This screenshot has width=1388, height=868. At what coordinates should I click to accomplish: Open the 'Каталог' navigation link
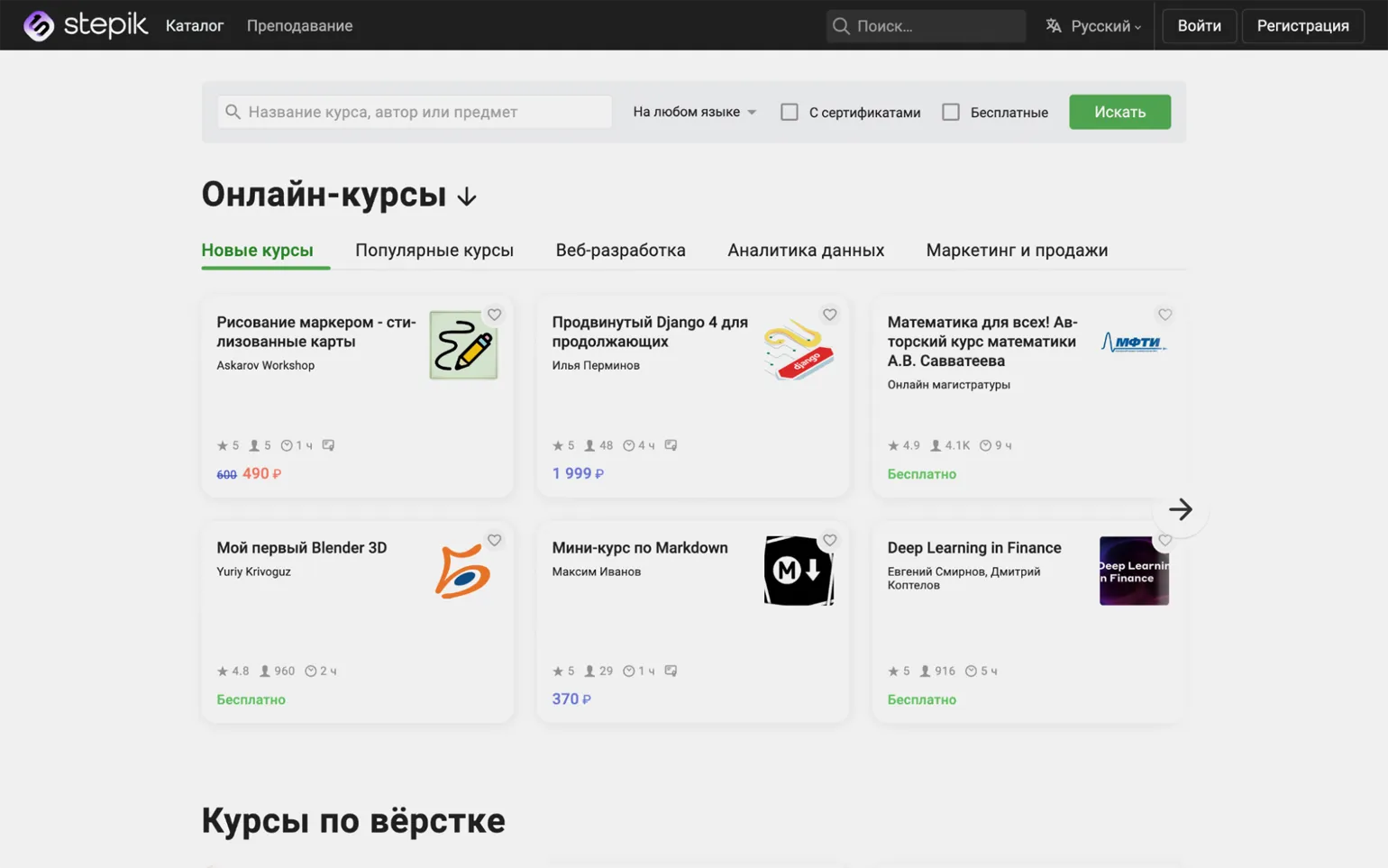195,25
